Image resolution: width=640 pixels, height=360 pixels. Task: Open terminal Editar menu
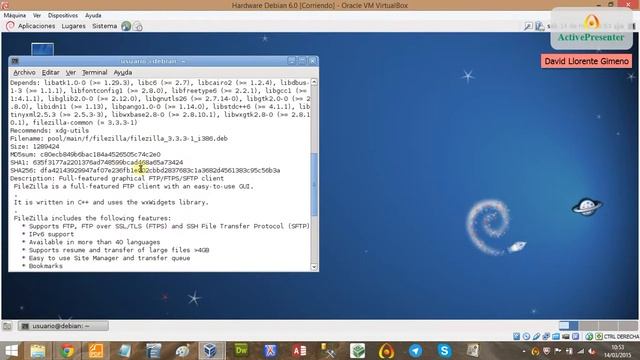coord(51,72)
